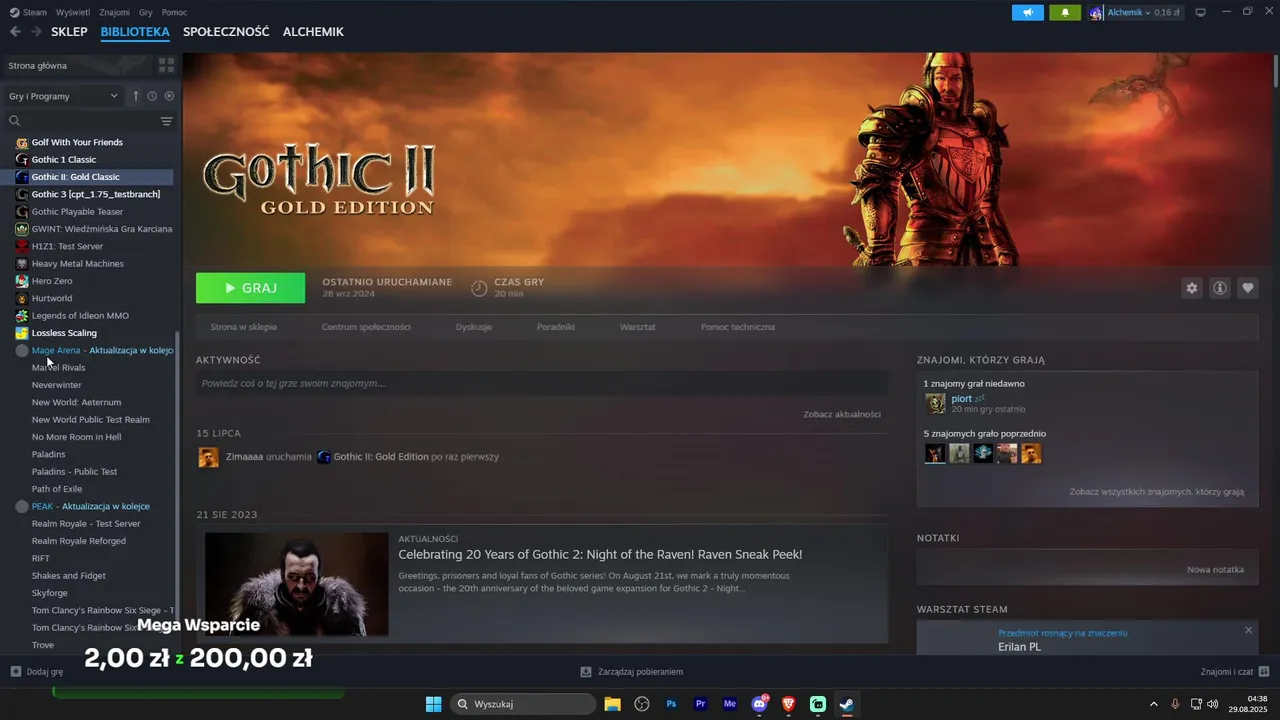This screenshot has width=1280, height=720.
Task: Open Poradniki tab
Action: (555, 327)
